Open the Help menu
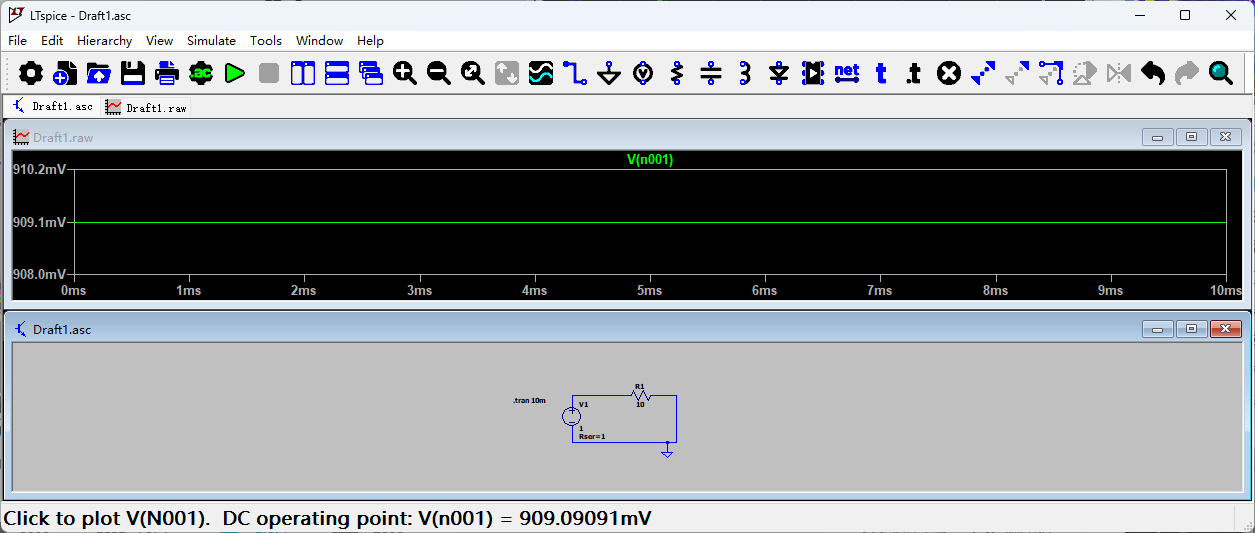 [370, 41]
